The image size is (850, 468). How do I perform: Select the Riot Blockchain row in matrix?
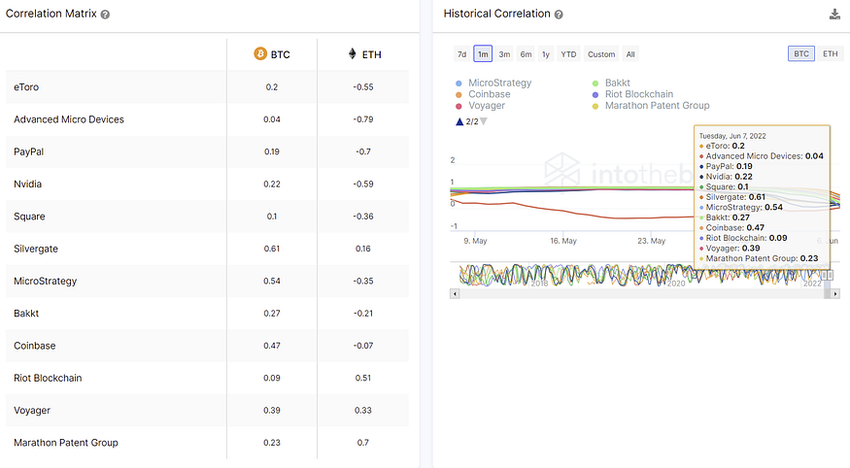(x=207, y=378)
